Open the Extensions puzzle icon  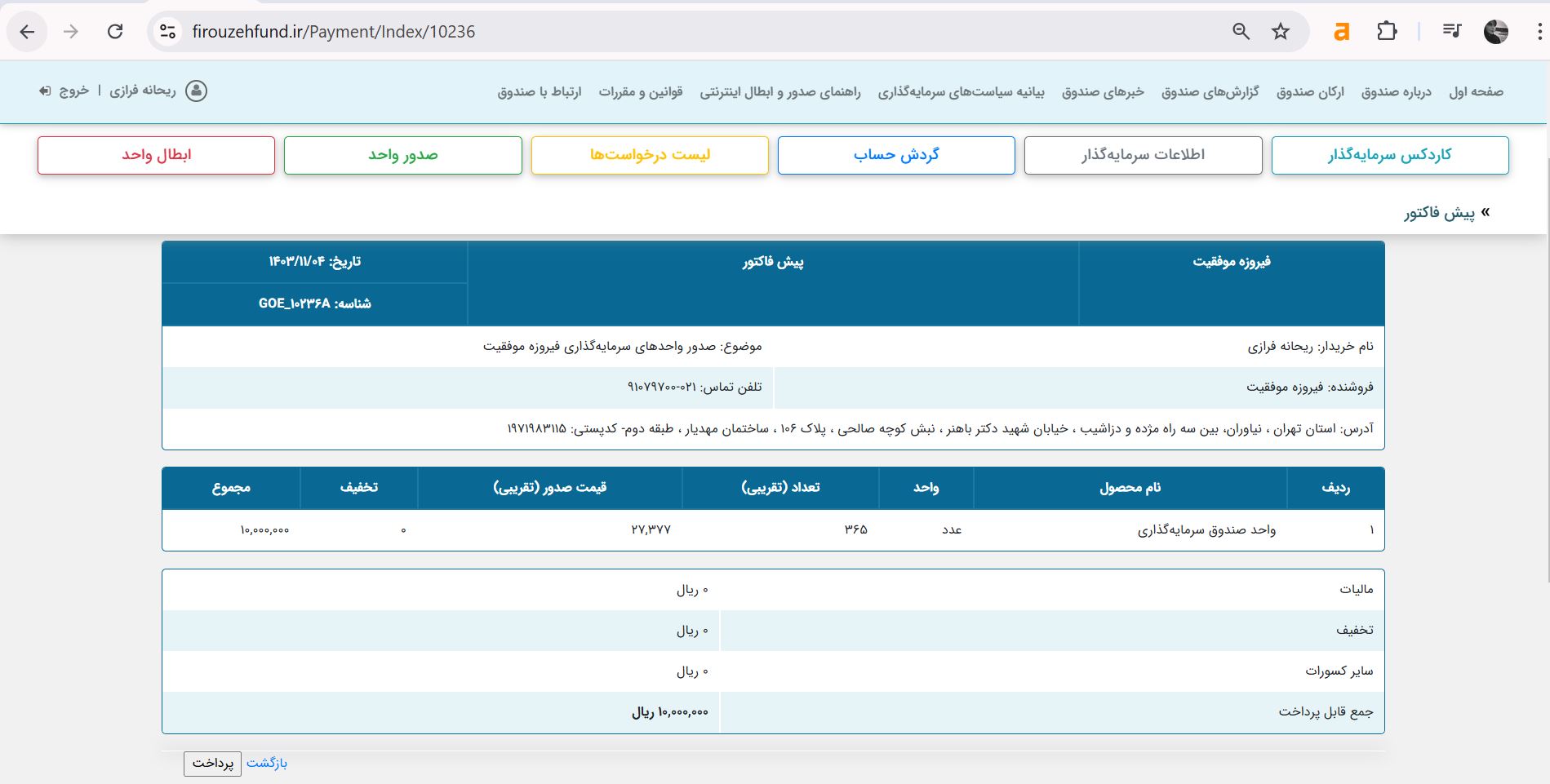tap(1387, 32)
